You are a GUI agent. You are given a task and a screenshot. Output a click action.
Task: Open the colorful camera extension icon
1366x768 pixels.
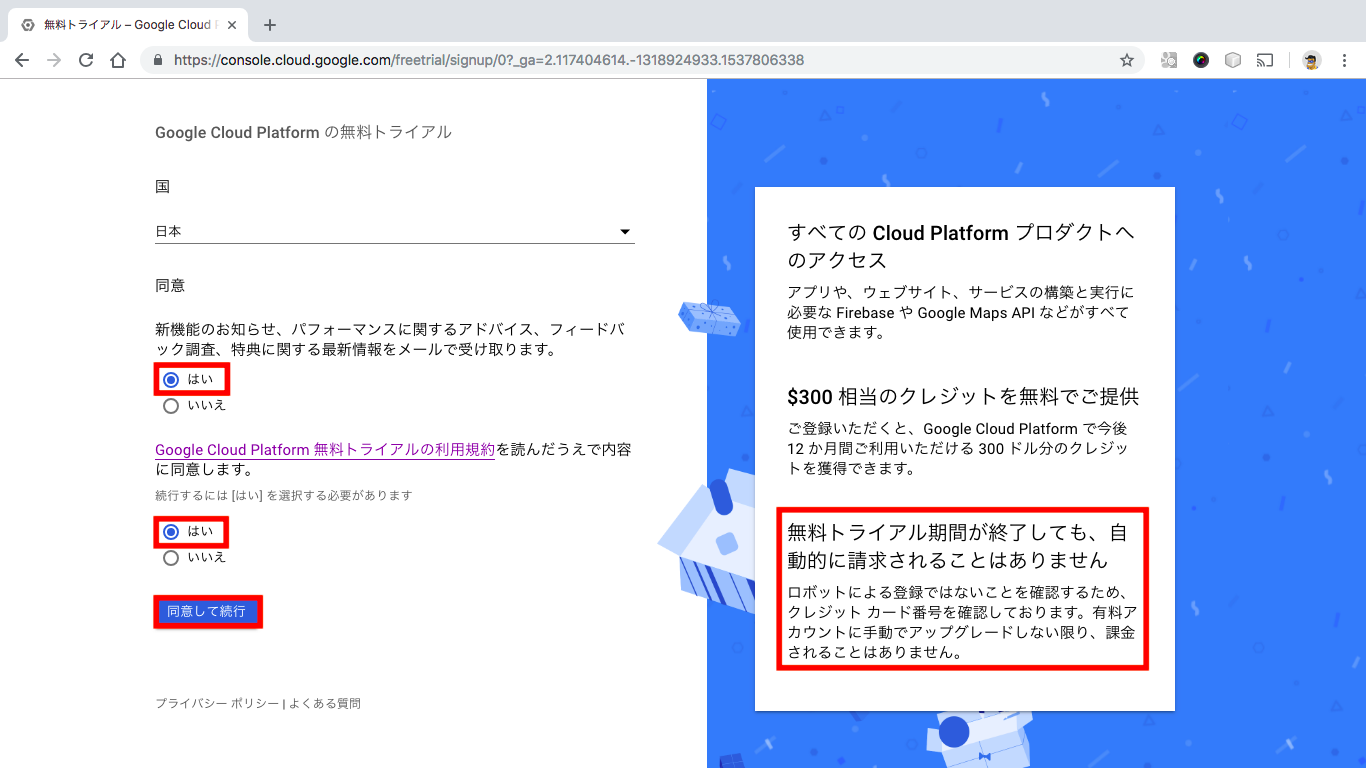tap(1200, 60)
